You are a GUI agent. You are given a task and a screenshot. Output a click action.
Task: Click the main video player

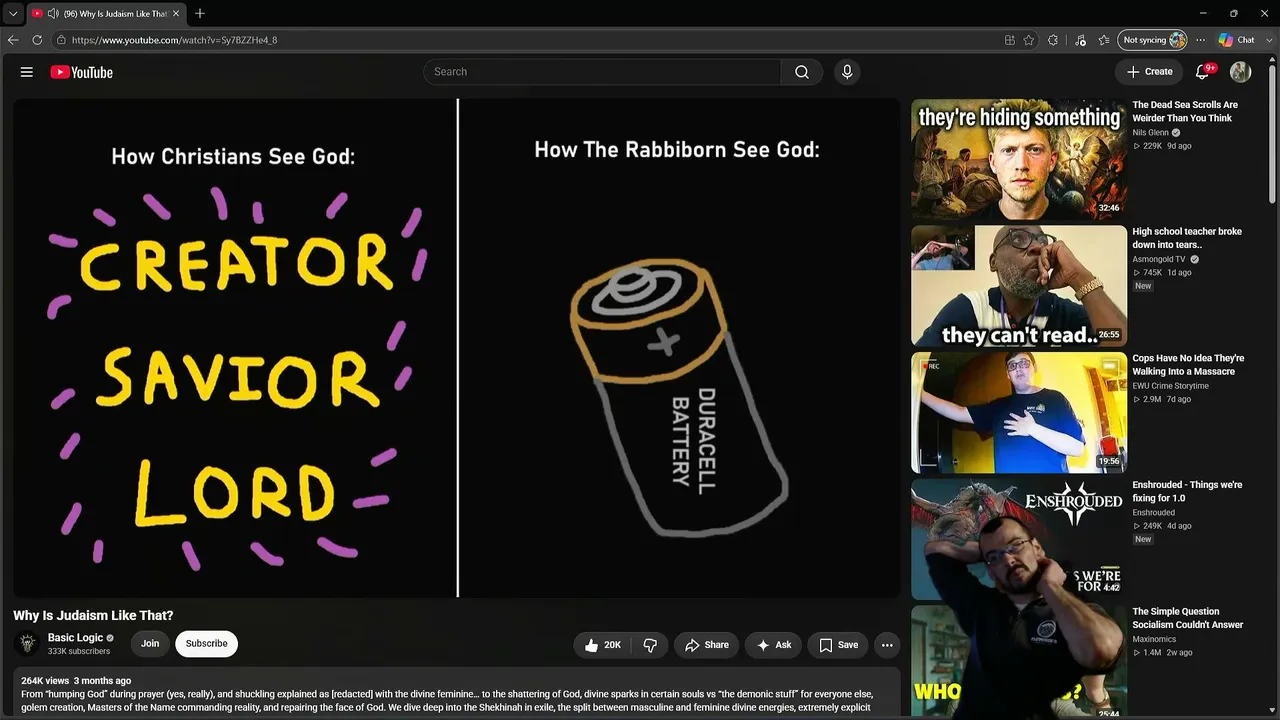tap(457, 348)
